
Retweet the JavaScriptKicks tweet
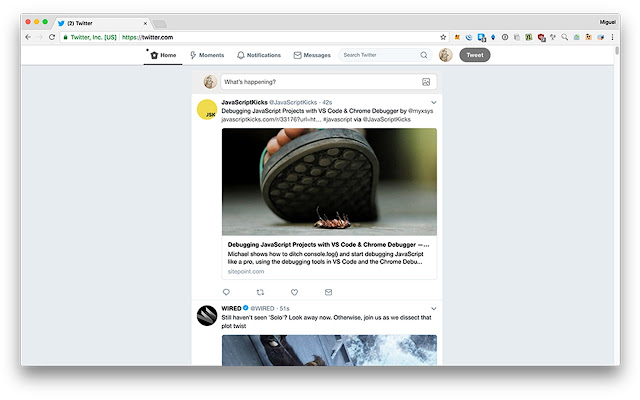260,292
